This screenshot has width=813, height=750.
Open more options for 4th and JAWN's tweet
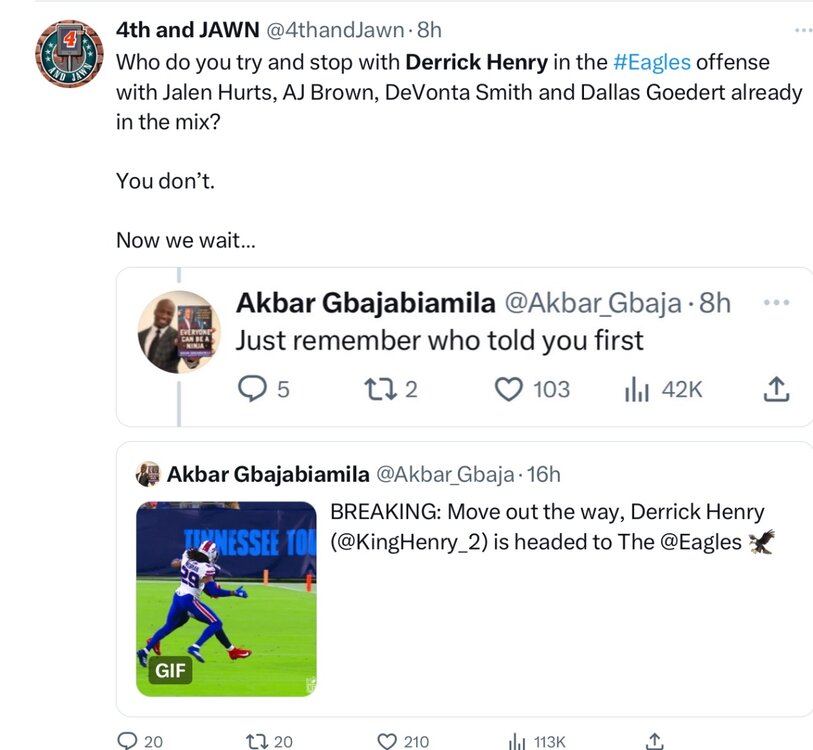click(803, 31)
